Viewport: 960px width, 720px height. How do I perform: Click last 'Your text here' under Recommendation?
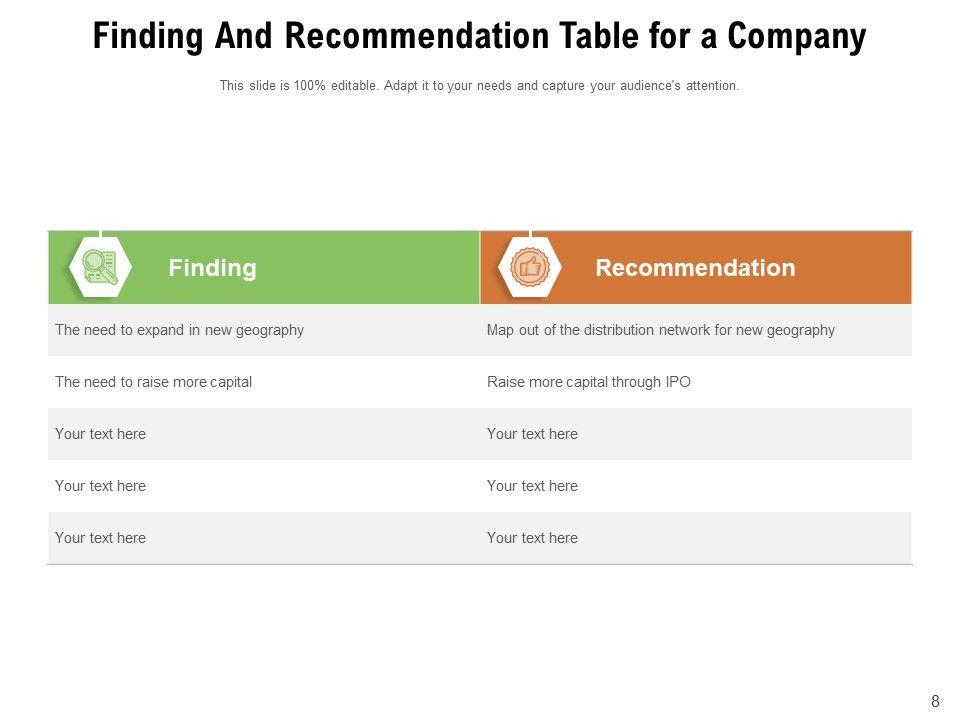pos(532,538)
